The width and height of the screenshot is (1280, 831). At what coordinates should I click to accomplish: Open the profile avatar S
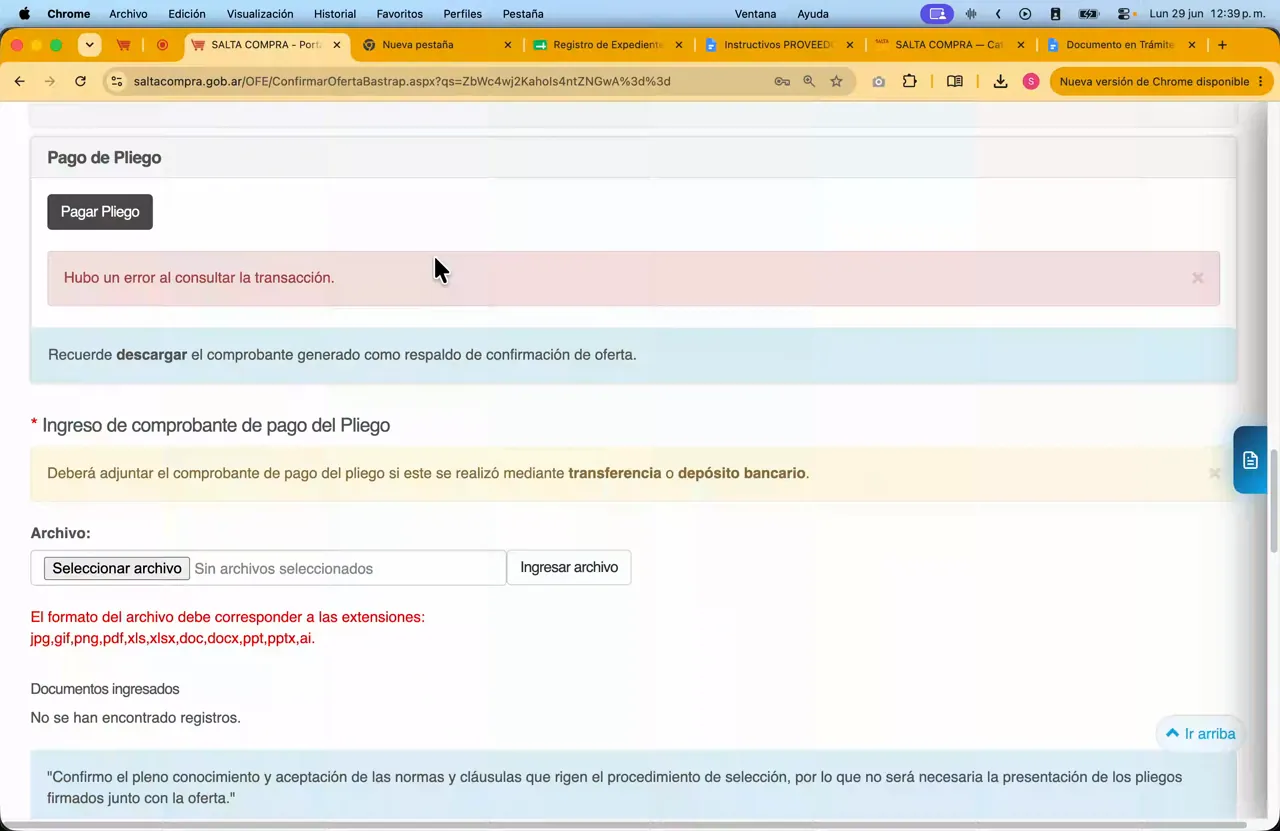(1031, 81)
